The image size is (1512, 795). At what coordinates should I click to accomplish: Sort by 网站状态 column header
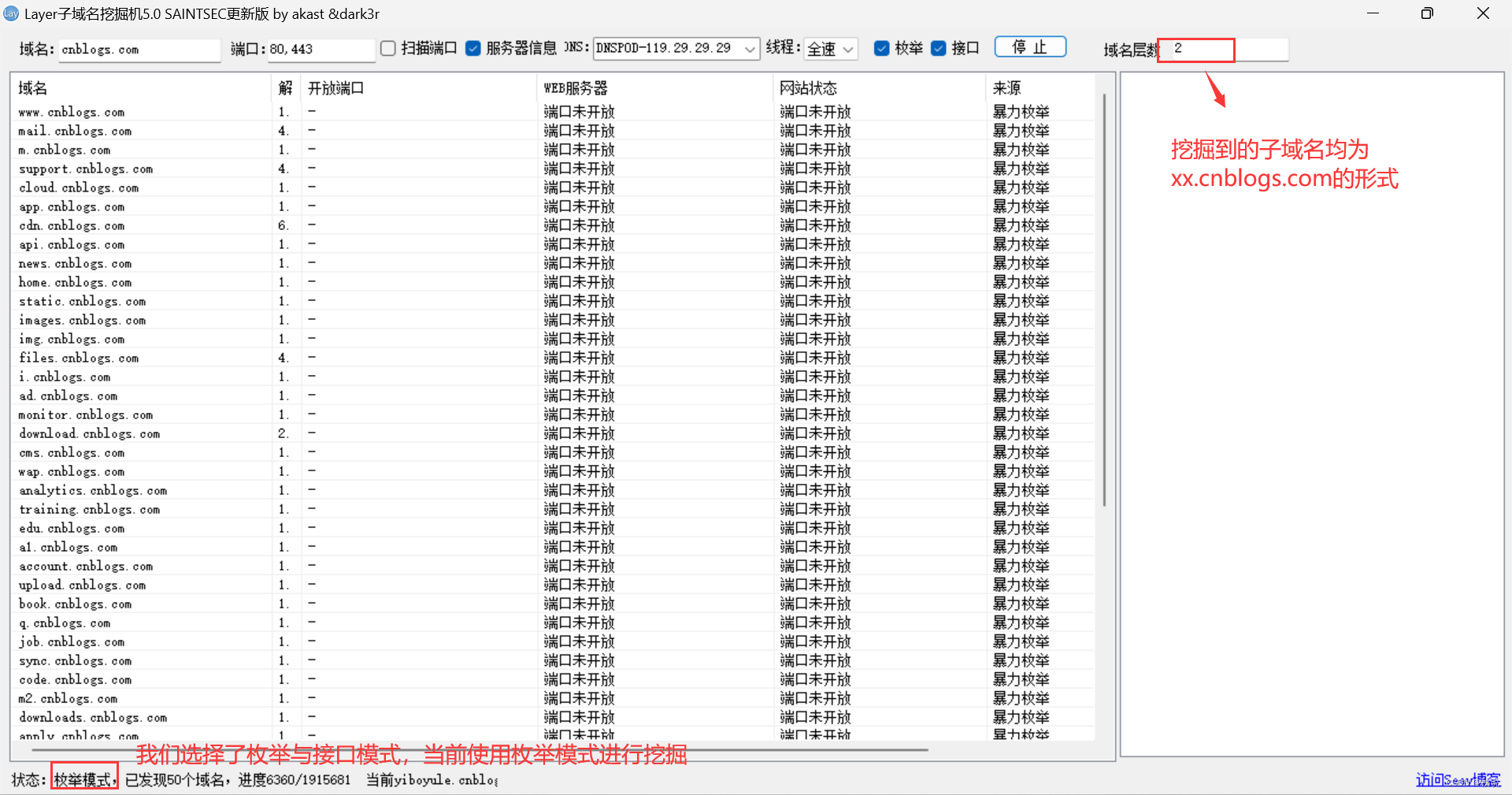880,87
